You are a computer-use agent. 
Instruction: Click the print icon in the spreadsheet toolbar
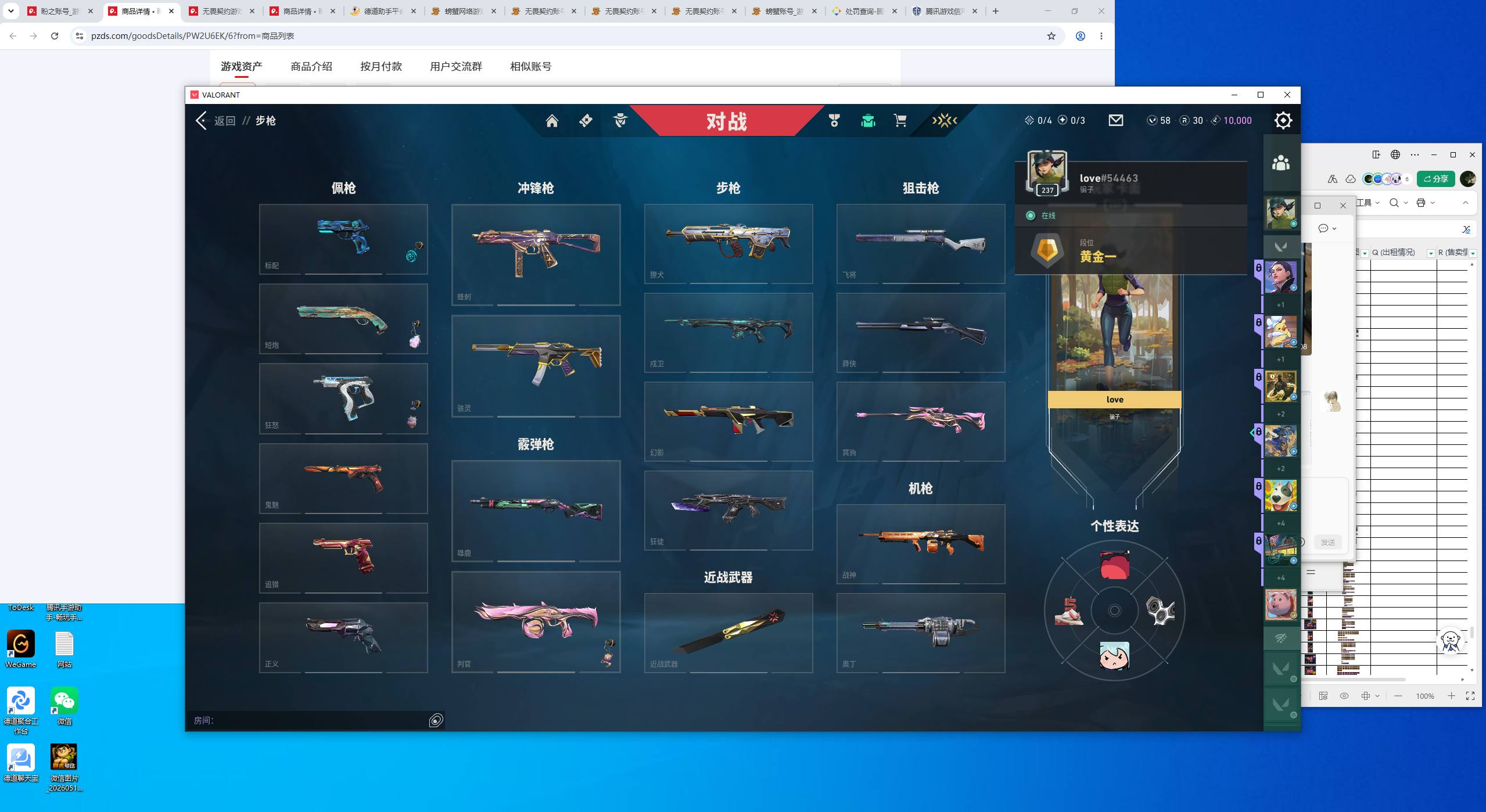tap(1421, 203)
